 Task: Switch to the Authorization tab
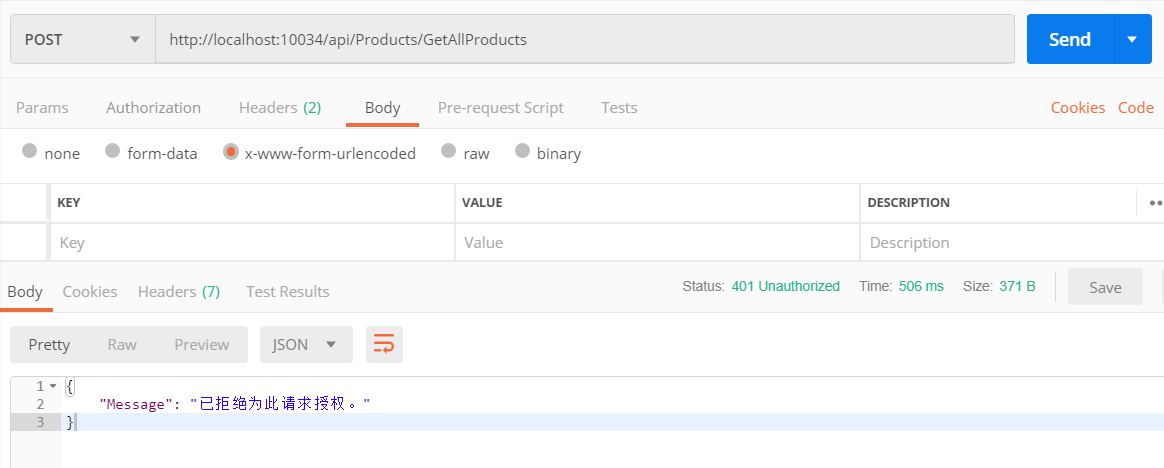[153, 107]
